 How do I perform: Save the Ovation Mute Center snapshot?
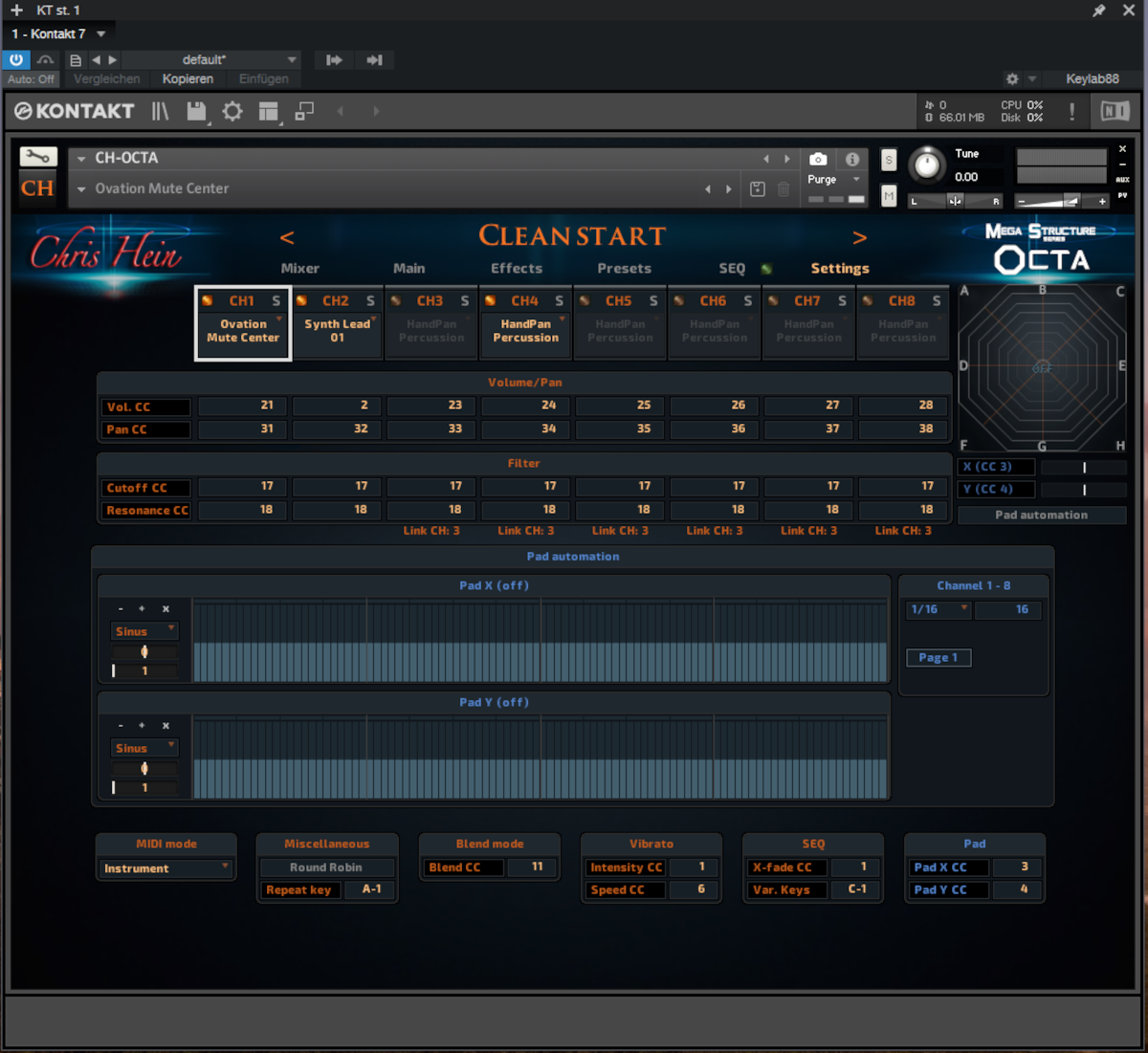[758, 189]
